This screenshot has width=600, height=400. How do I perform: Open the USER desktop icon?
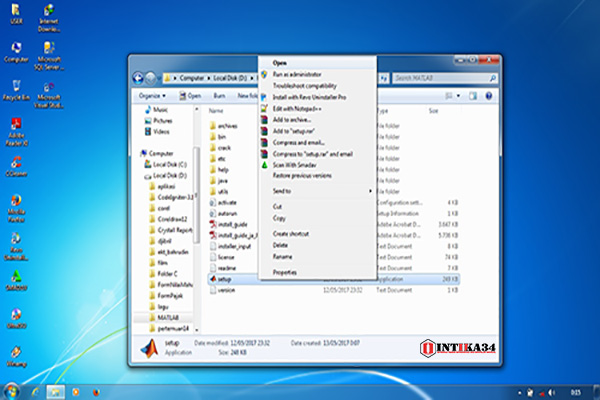(16, 14)
